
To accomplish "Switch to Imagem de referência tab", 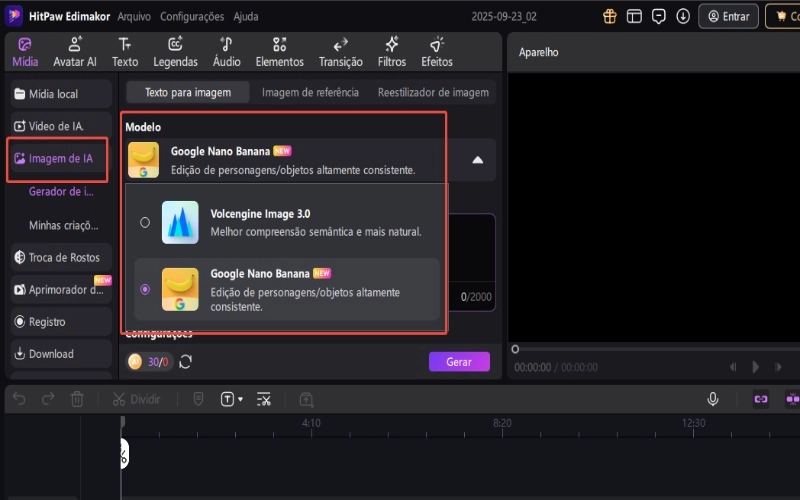I will 309,92.
